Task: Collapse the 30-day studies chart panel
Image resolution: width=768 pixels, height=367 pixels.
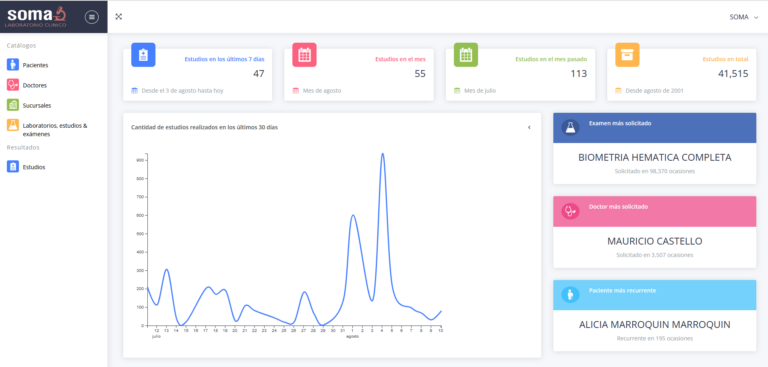Action: tap(529, 127)
